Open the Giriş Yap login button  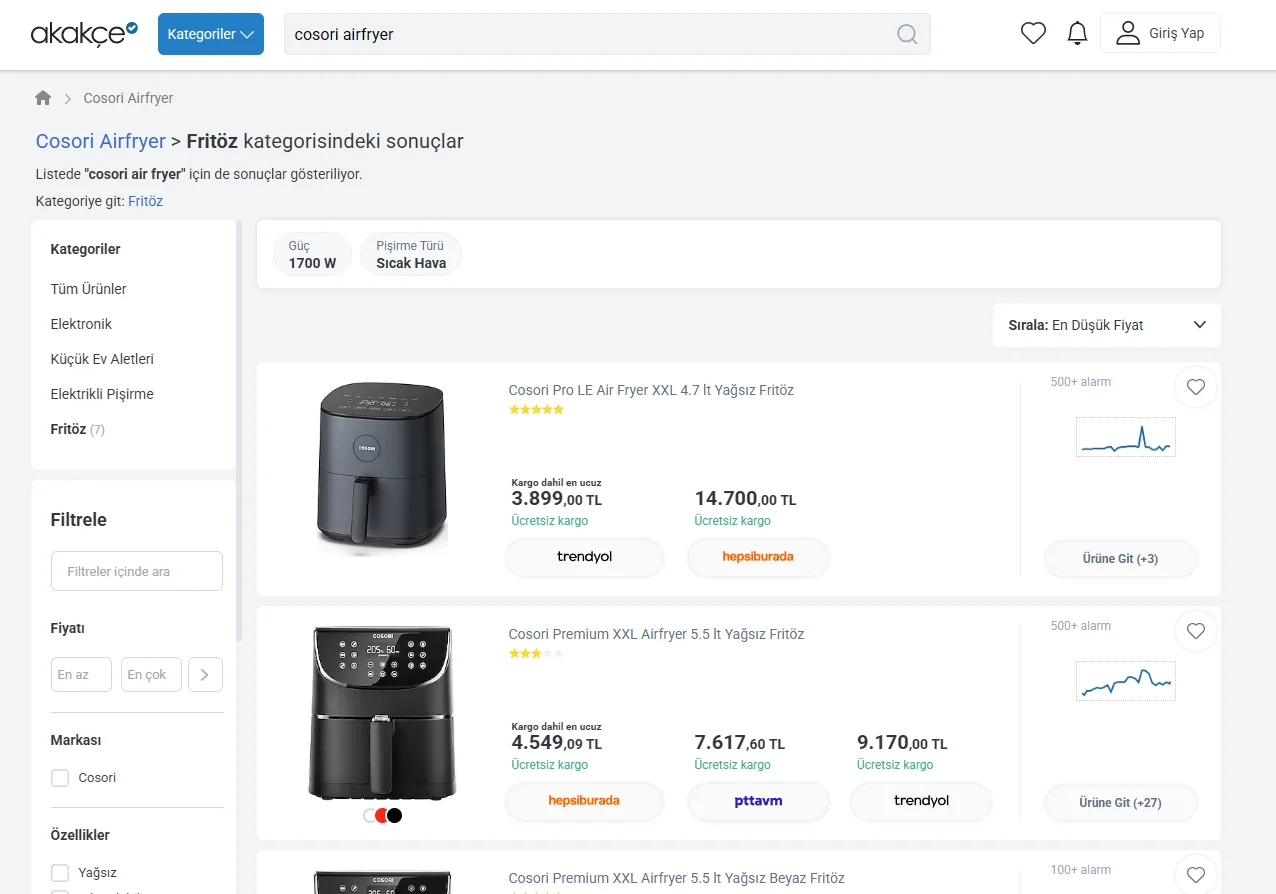[x=1160, y=33]
